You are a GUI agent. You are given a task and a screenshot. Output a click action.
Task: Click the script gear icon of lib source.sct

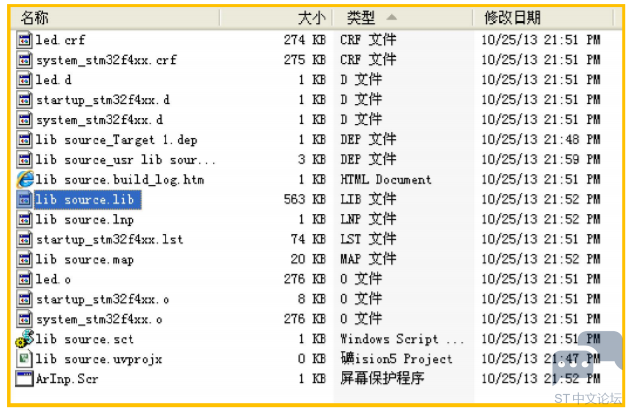[x=25, y=338]
